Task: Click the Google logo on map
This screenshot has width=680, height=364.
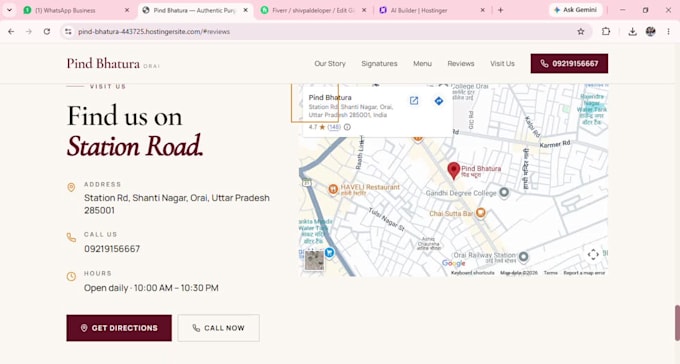Action: (453, 263)
